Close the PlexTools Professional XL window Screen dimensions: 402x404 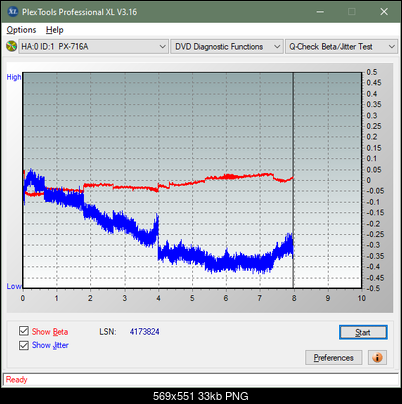384,12
